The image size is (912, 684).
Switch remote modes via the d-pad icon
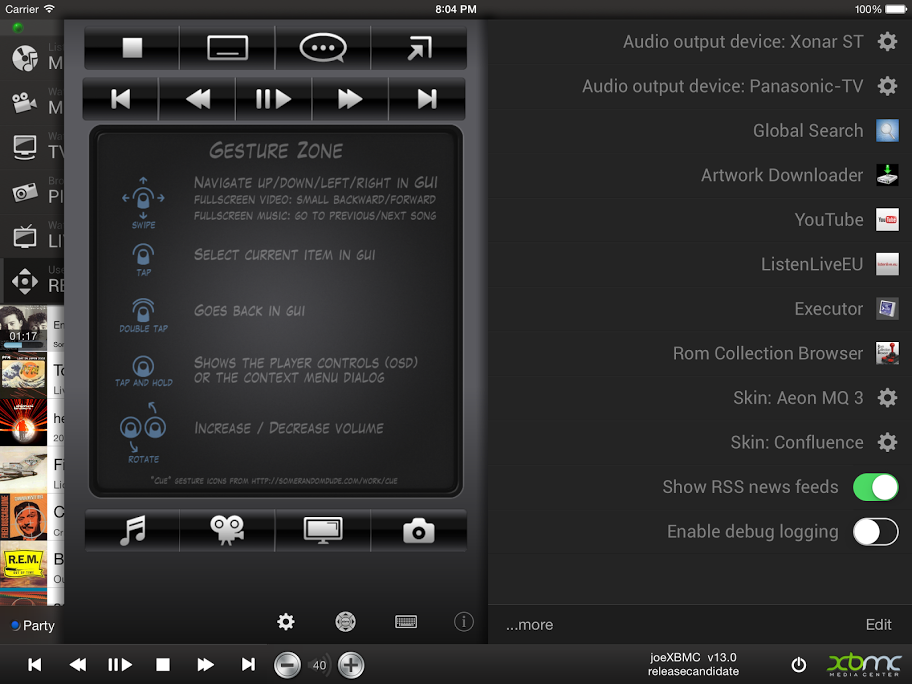pos(345,621)
